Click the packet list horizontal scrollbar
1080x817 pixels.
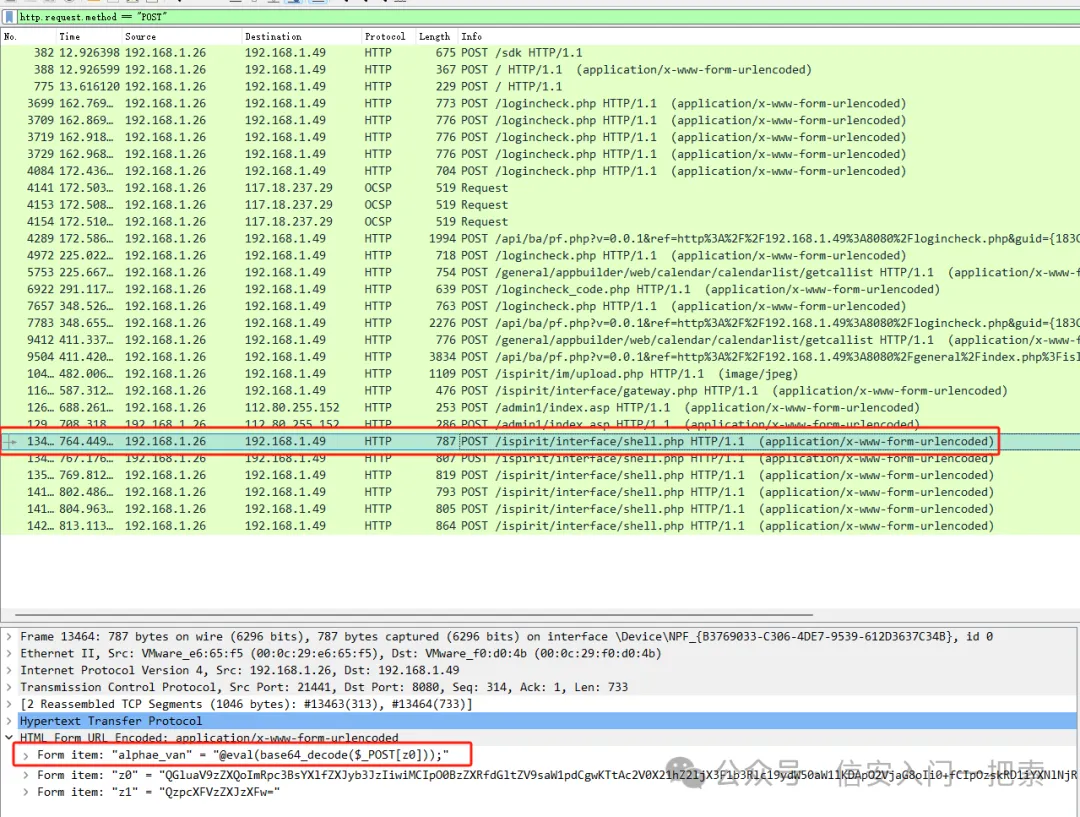point(413,614)
